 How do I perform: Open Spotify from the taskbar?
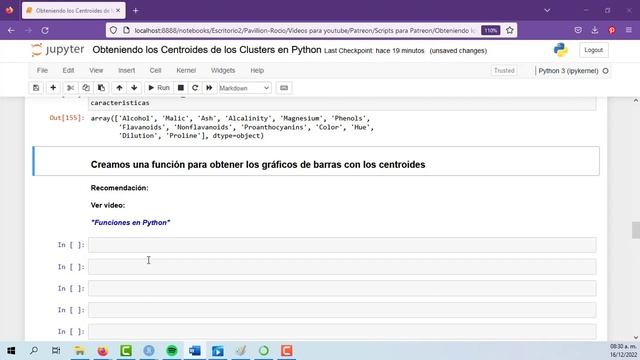click(x=172, y=351)
